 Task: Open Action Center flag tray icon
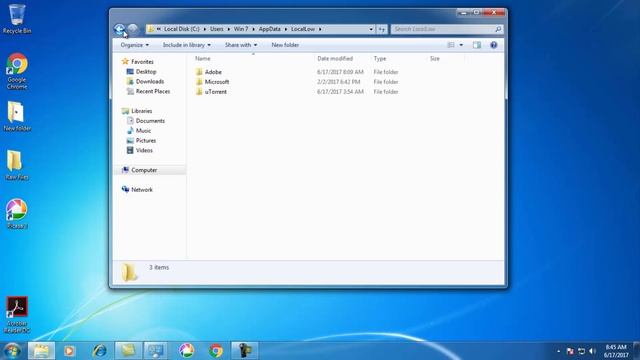(x=570, y=351)
